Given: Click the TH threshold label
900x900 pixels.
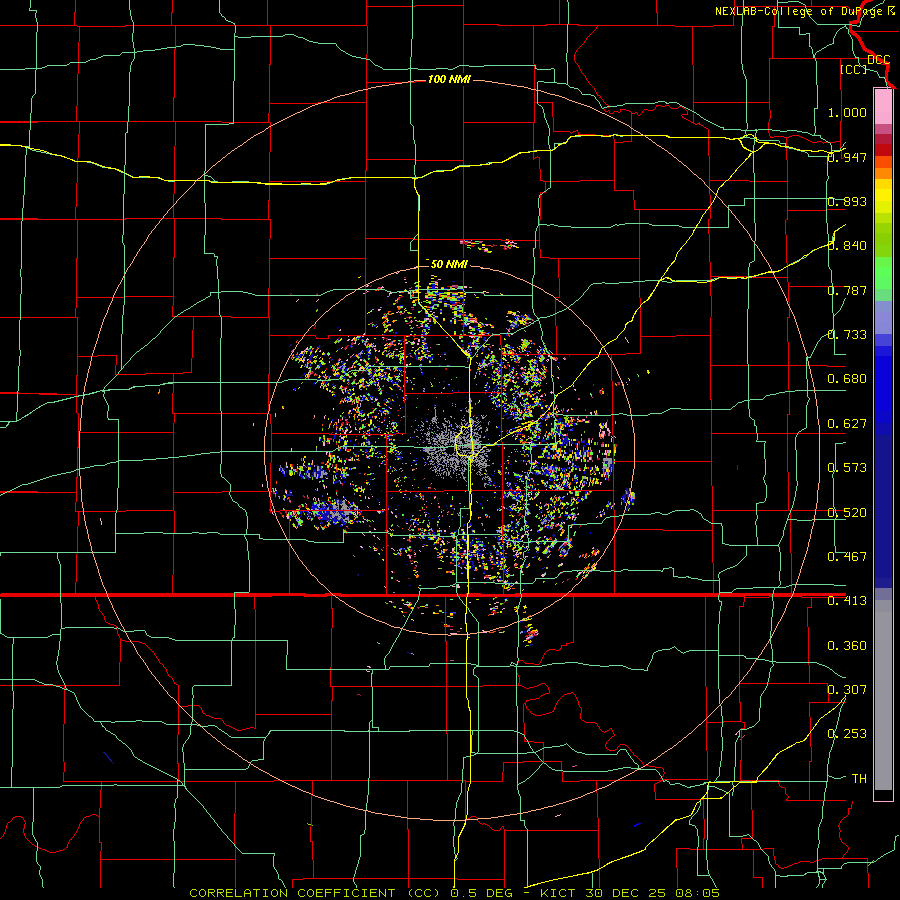Looking at the screenshot, I should click(x=859, y=779).
